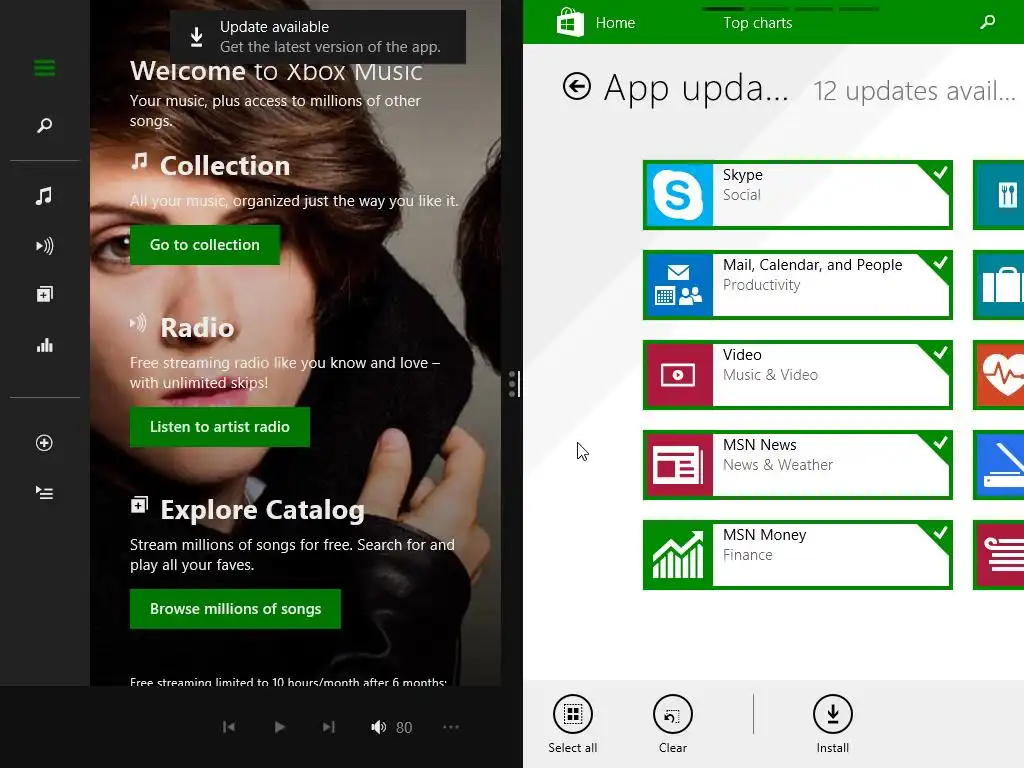Click the Explore Catalog heading
Viewport: 1024px width, 768px height.
click(x=263, y=510)
